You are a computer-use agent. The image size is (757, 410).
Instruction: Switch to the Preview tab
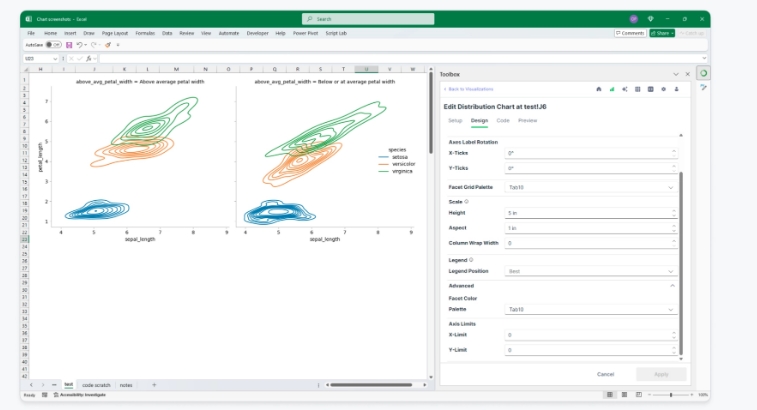527,120
